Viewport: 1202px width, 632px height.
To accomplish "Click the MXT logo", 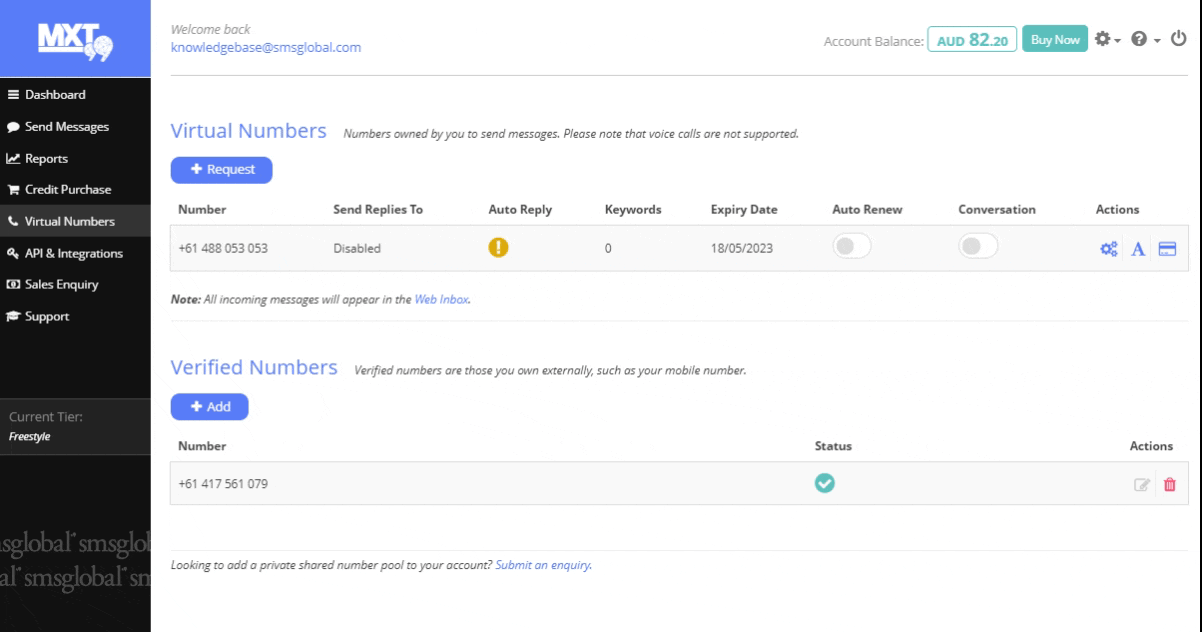I will click(x=75, y=37).
